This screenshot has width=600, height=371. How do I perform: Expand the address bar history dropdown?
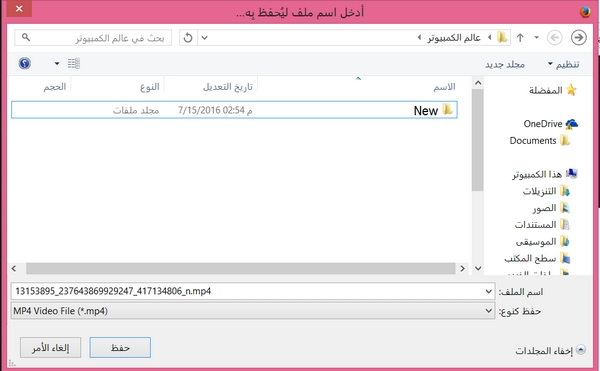coord(205,37)
